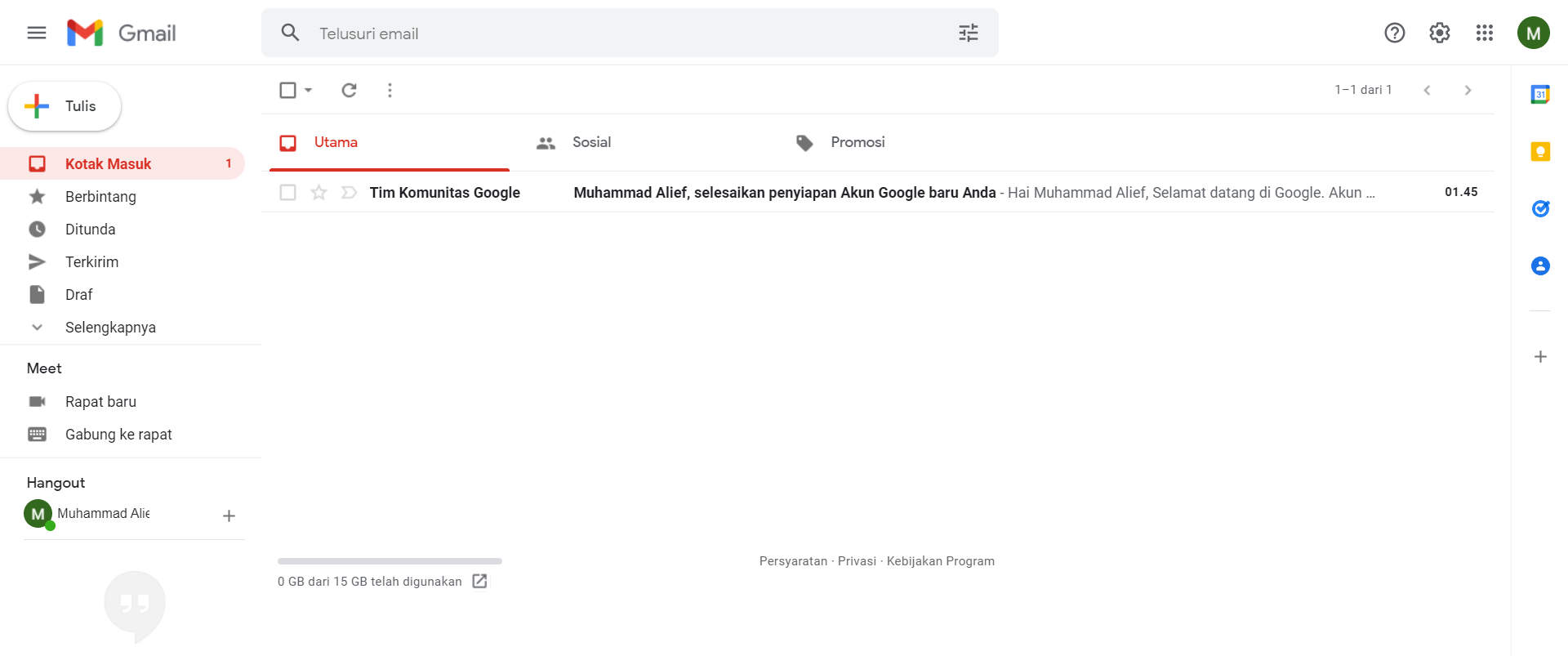This screenshot has width=1568, height=656.
Task: Click the Tulis compose button
Action: [x=65, y=106]
